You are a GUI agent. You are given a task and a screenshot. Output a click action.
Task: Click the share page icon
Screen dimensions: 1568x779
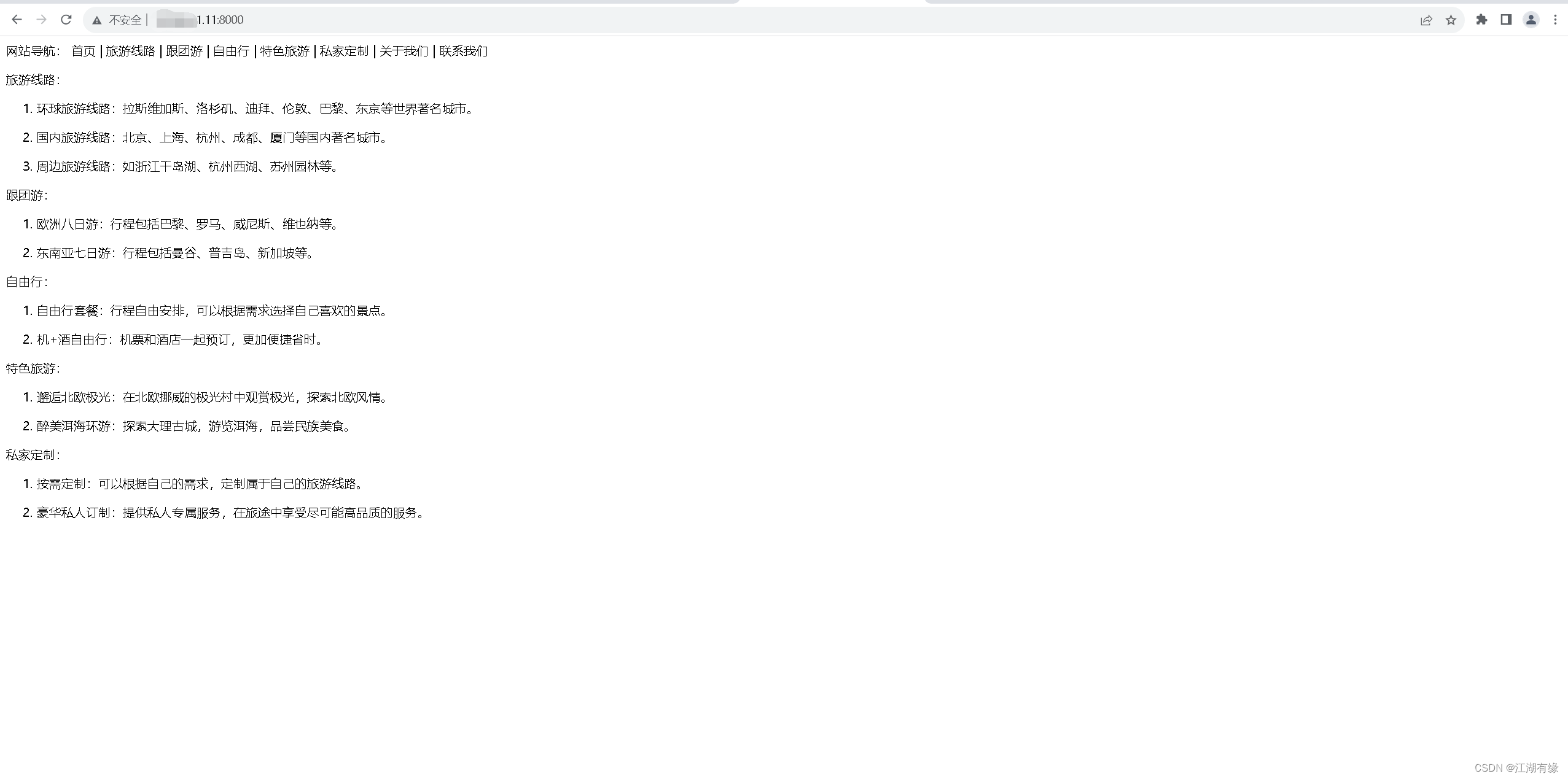(x=1426, y=20)
